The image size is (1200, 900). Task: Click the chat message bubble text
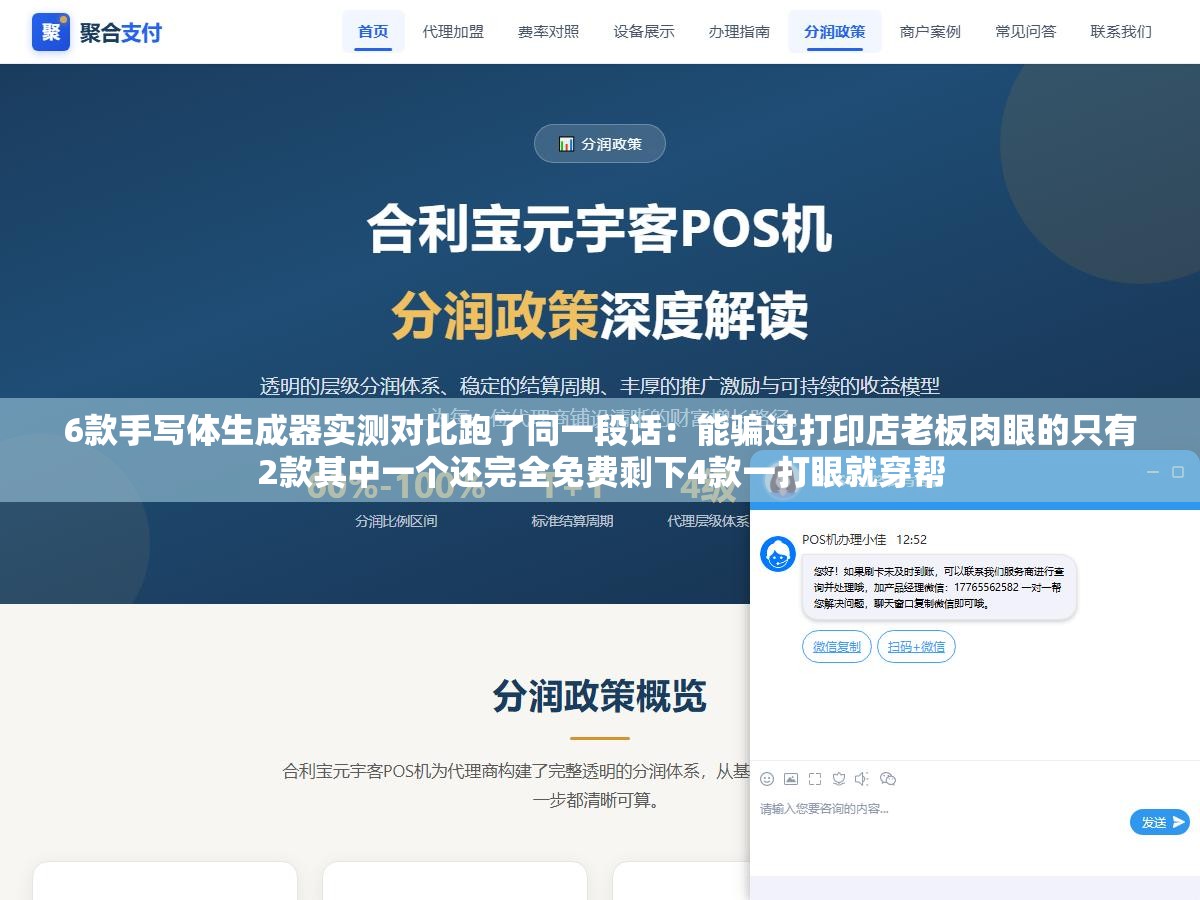939,587
